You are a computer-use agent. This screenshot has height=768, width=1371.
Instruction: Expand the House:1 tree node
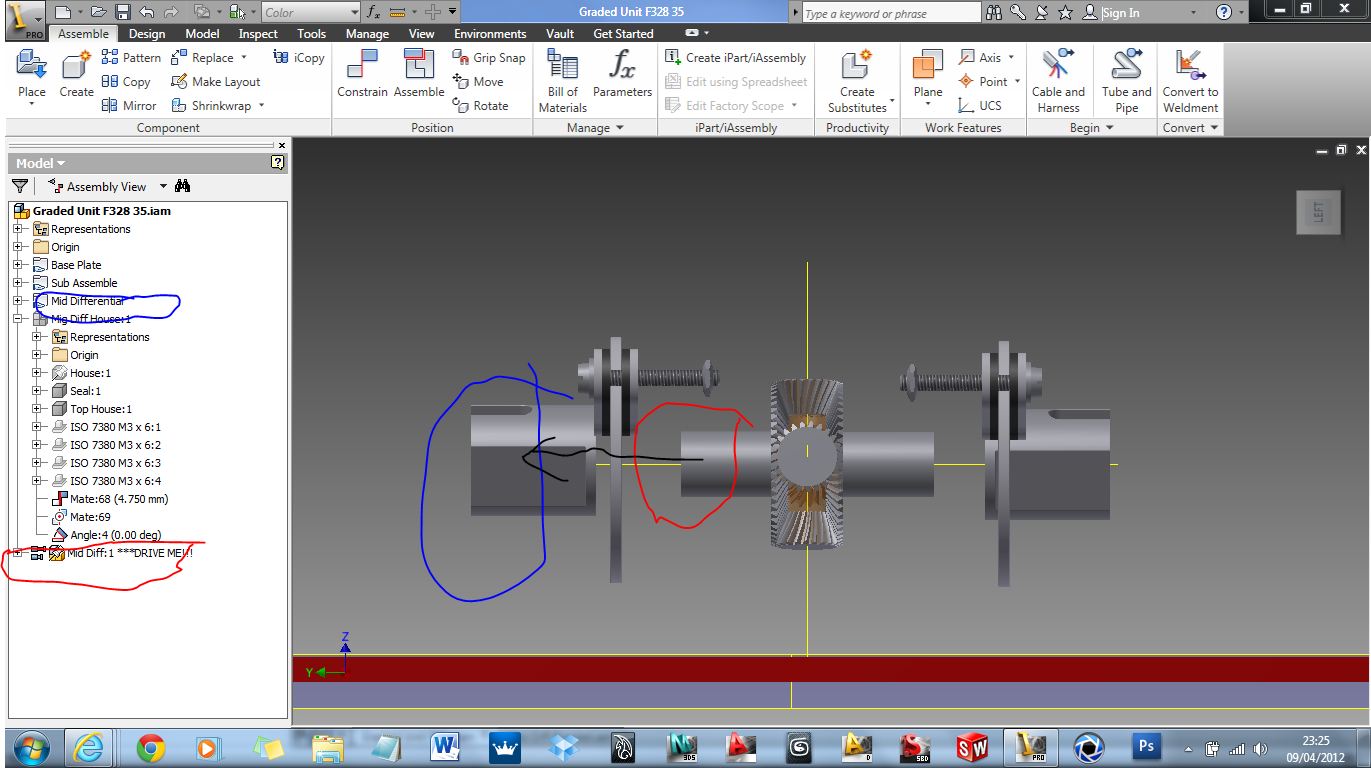pos(36,373)
